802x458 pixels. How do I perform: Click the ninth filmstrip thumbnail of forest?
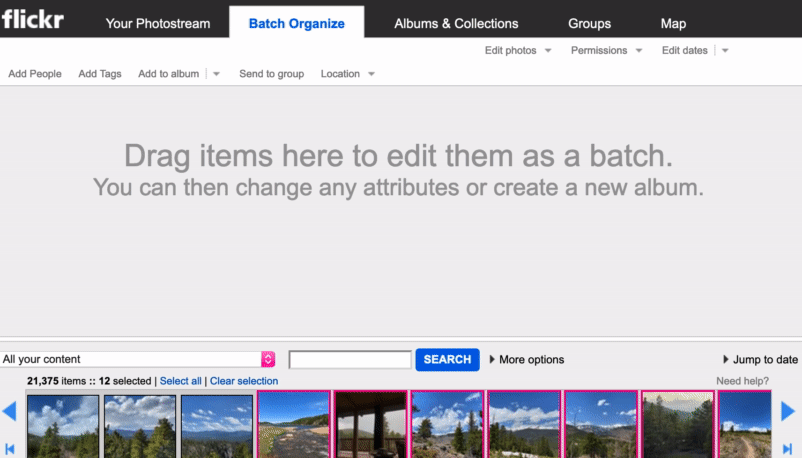pos(678,425)
